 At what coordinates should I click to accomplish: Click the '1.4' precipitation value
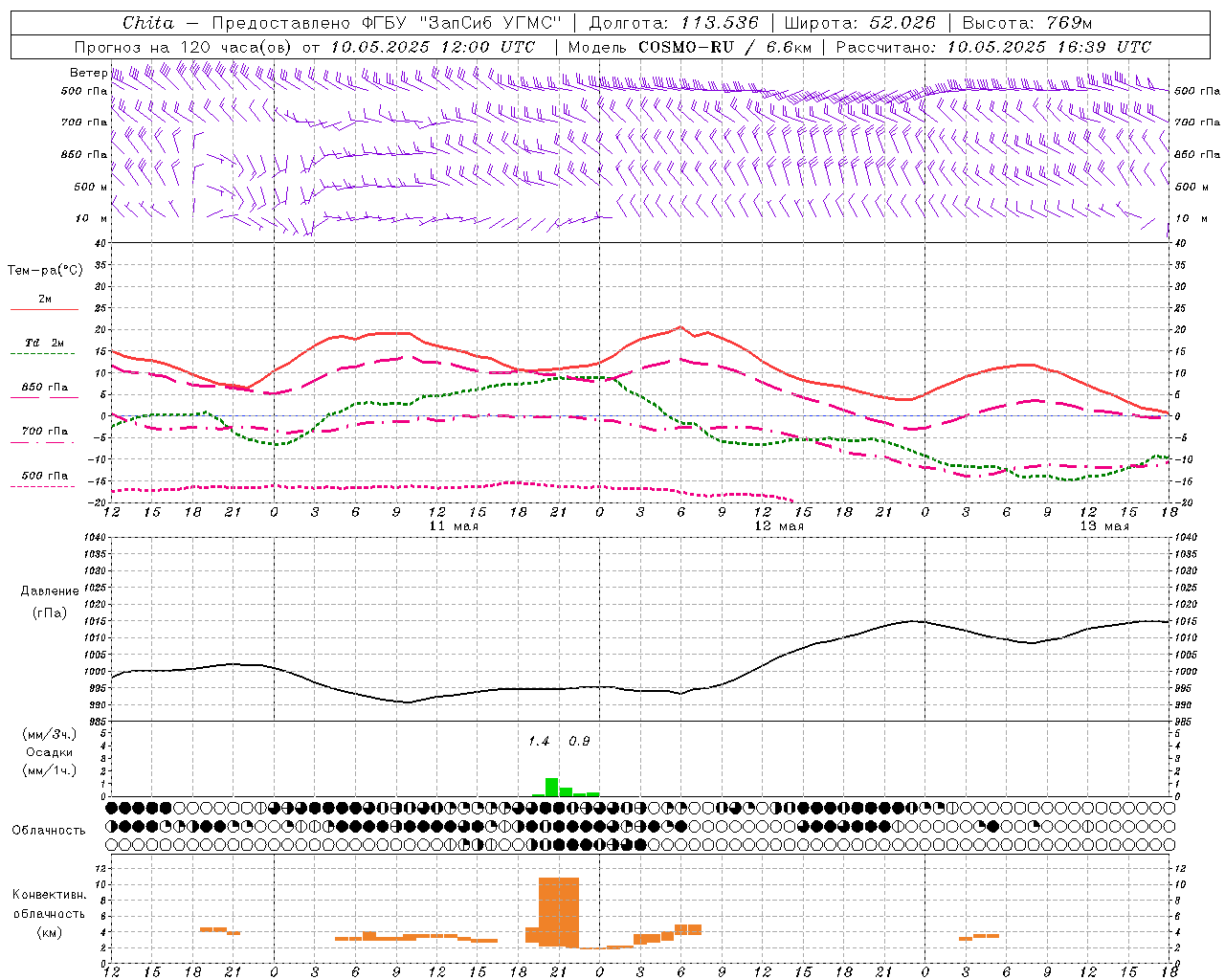click(539, 742)
